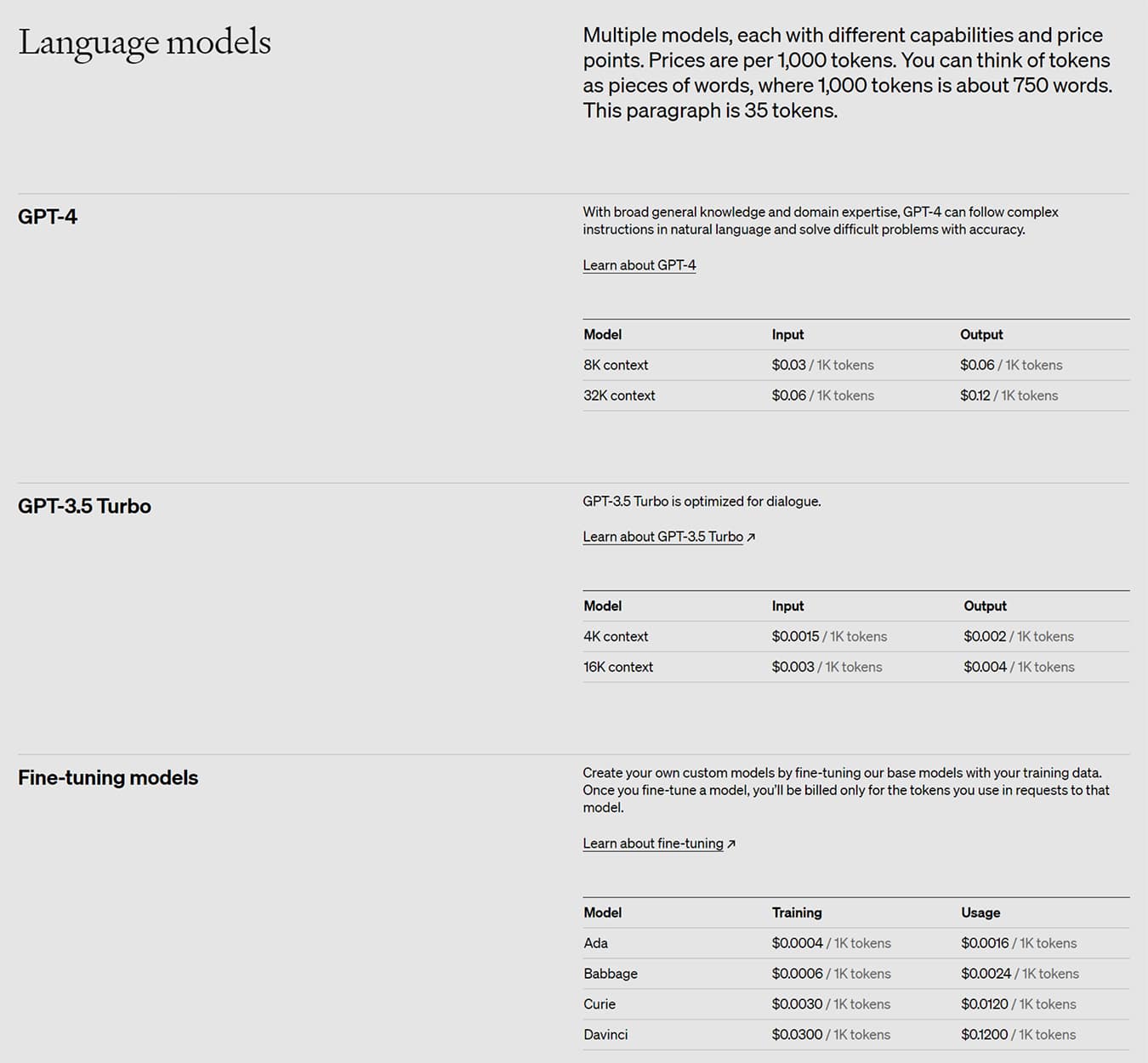Viewport: 1148px width, 1063px height.
Task: Click the arrow icon next to fine-tuning link
Action: pos(731,844)
